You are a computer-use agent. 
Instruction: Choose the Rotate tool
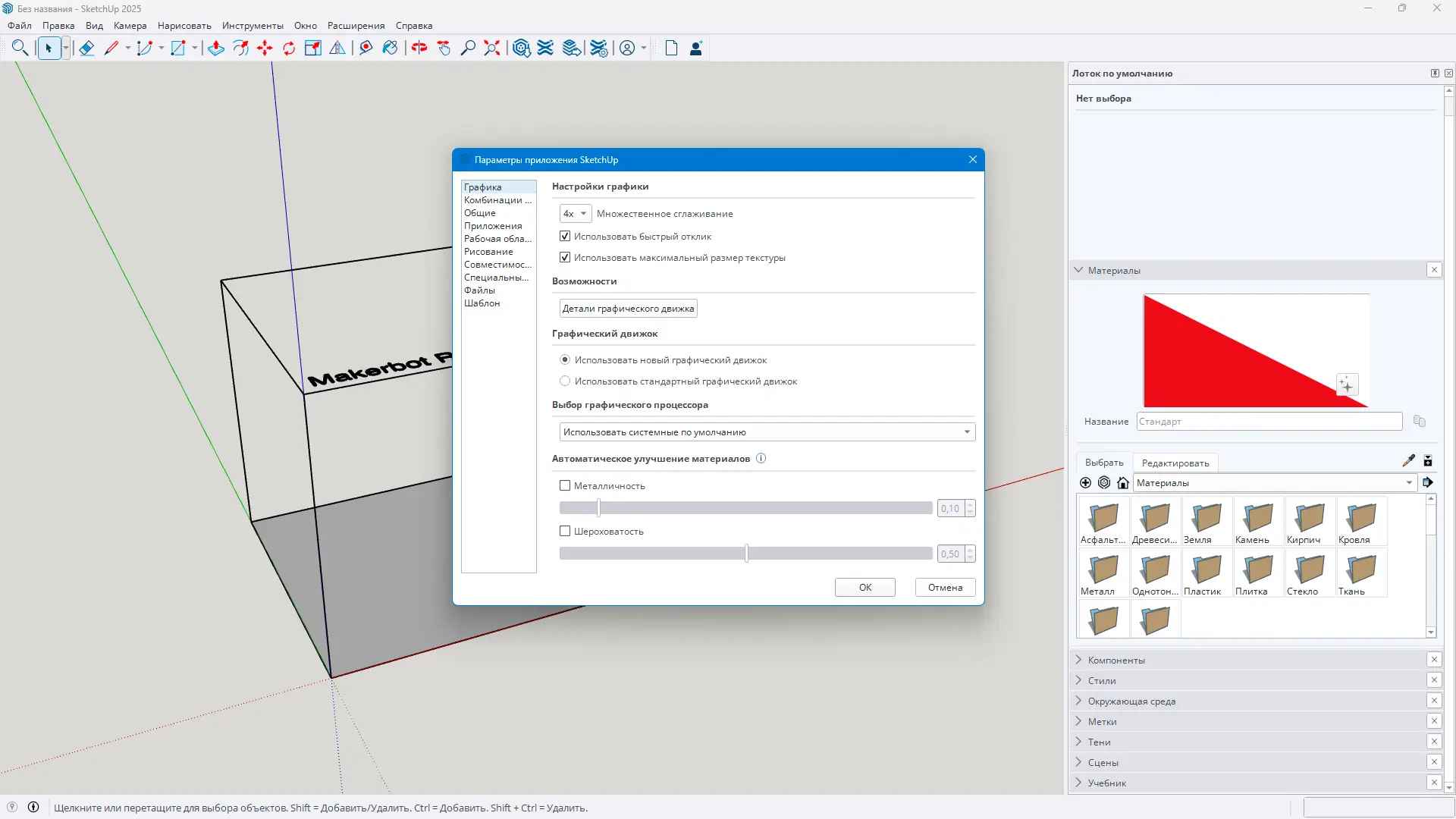[289, 49]
